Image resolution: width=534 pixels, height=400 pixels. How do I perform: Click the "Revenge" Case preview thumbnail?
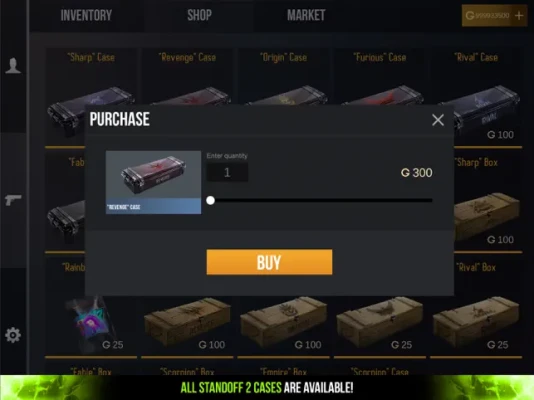click(x=153, y=182)
